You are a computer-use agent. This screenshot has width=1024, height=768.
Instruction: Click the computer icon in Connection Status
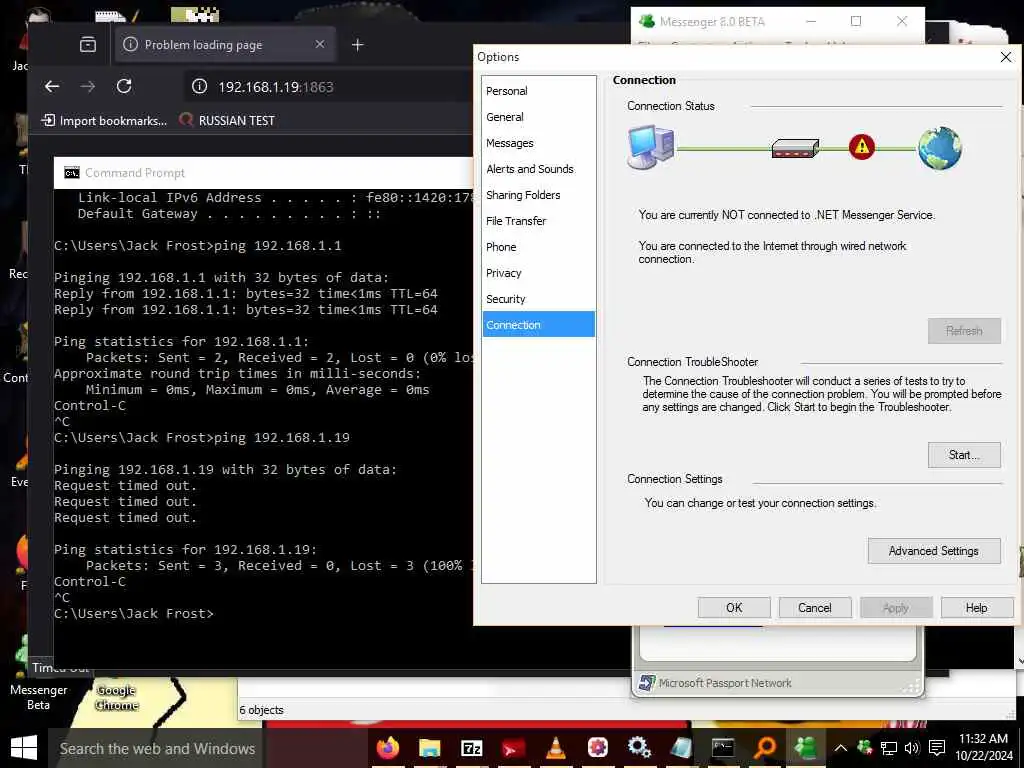650,147
